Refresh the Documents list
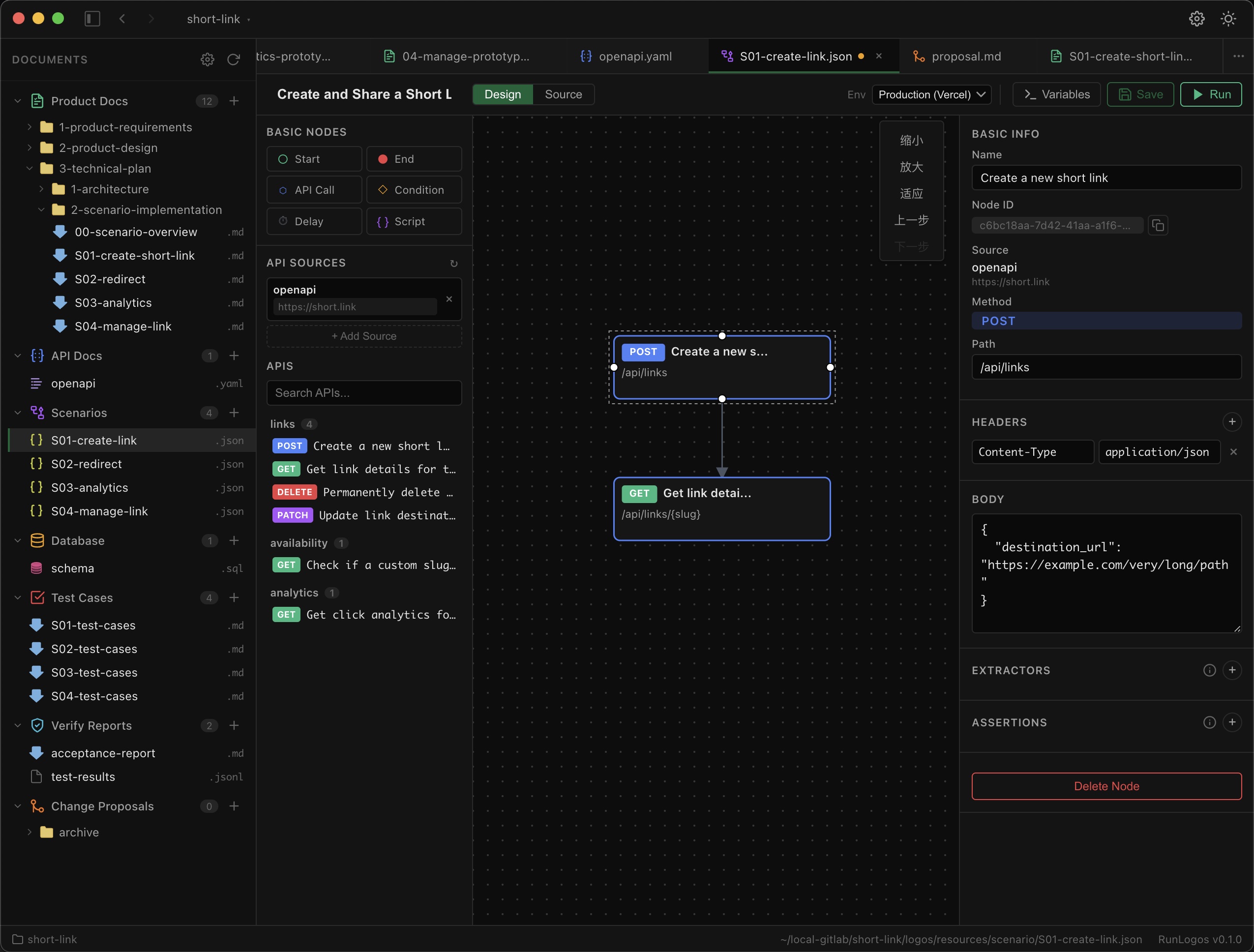1254x952 pixels. pos(234,59)
